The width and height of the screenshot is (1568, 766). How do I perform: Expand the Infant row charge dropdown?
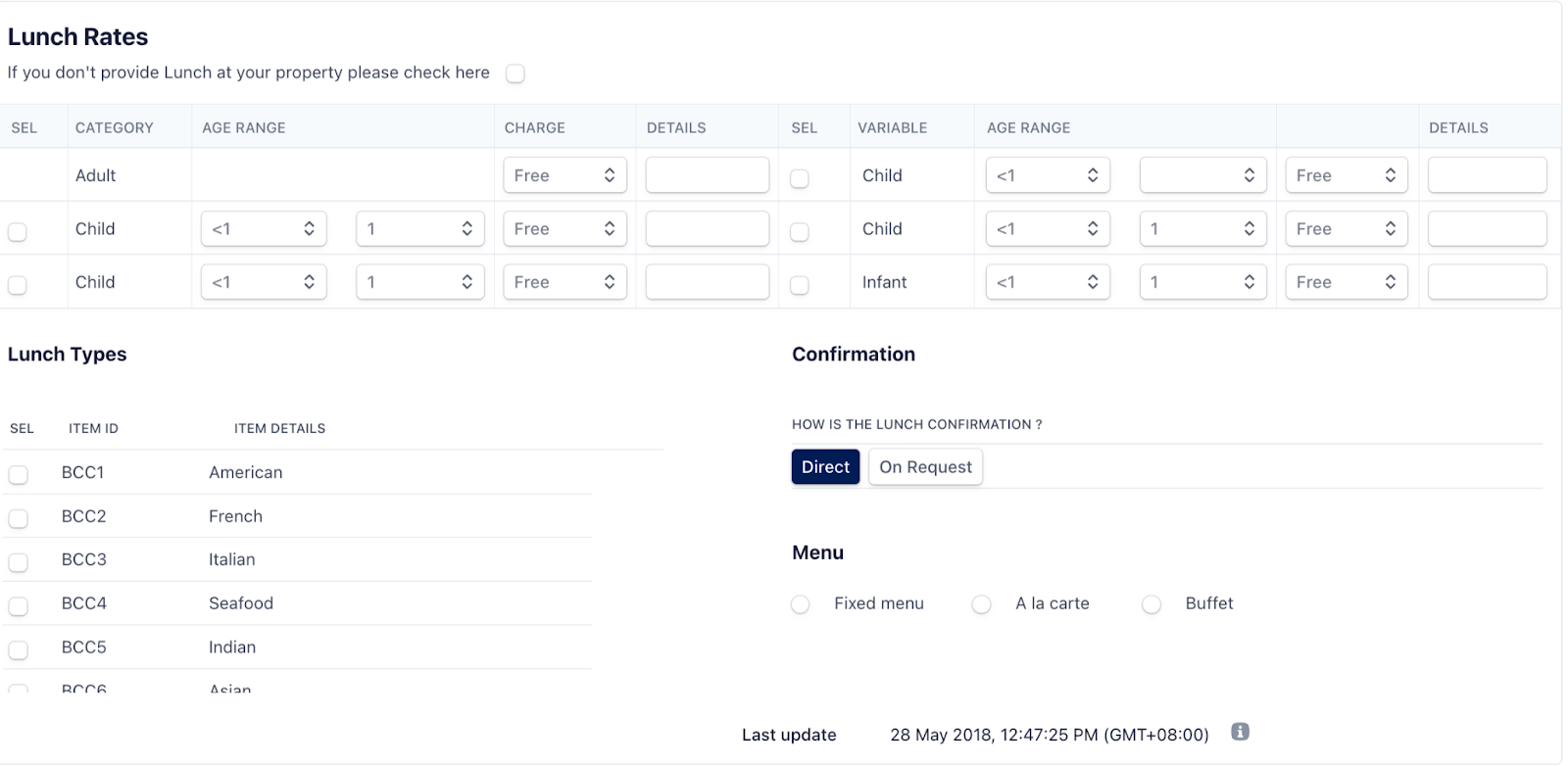(x=1346, y=282)
